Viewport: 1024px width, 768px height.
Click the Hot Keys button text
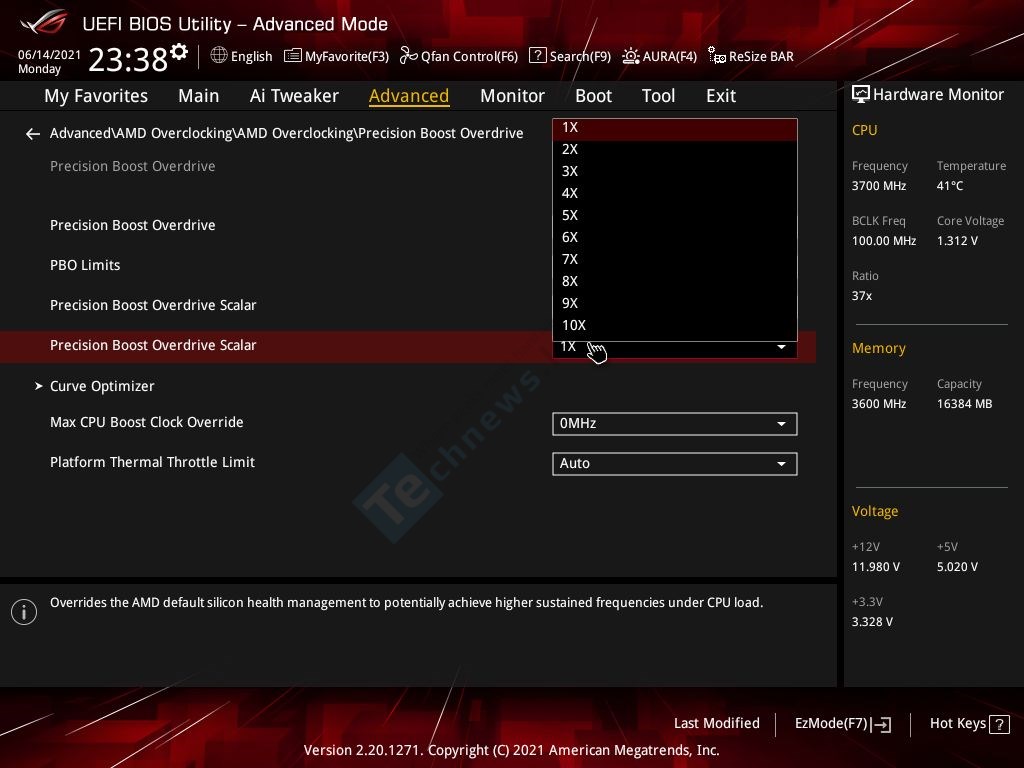(x=957, y=724)
